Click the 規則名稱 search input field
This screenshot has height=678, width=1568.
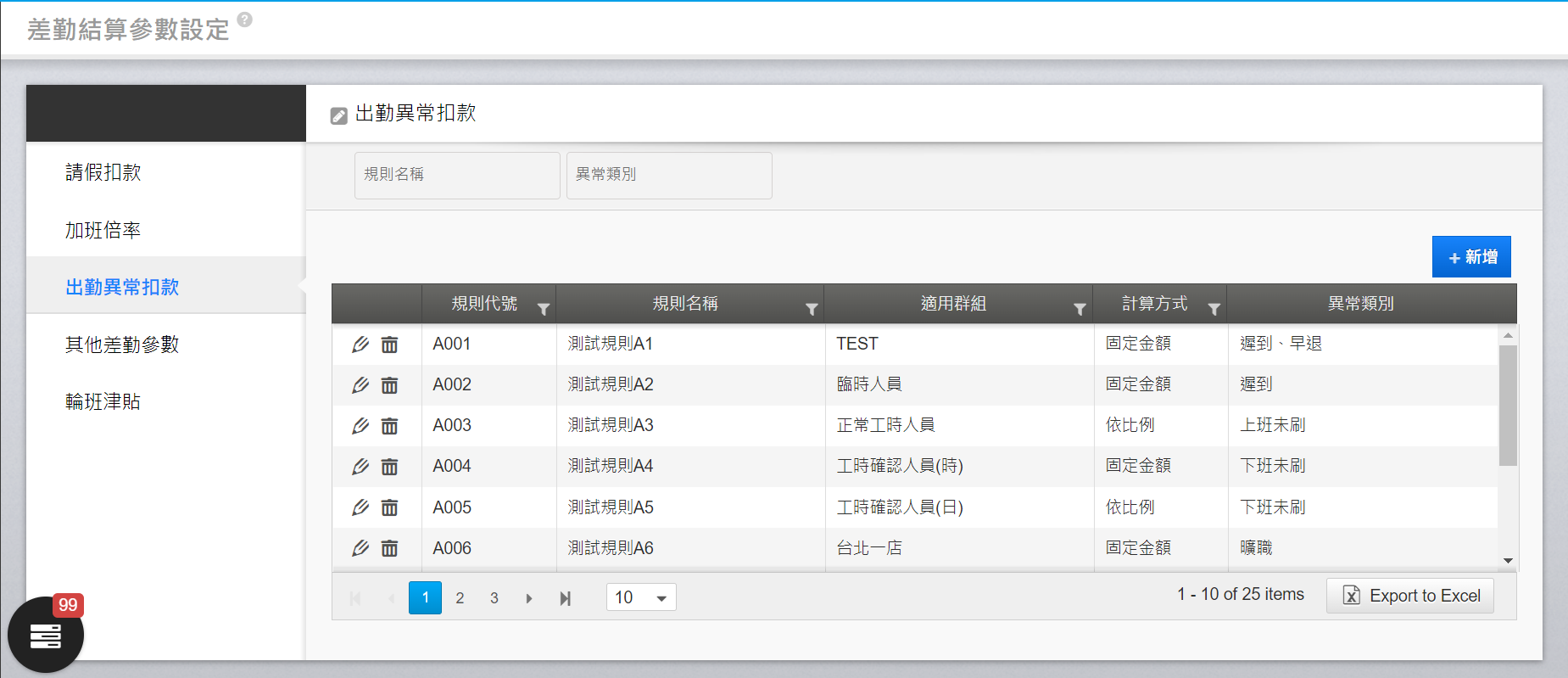tap(457, 175)
